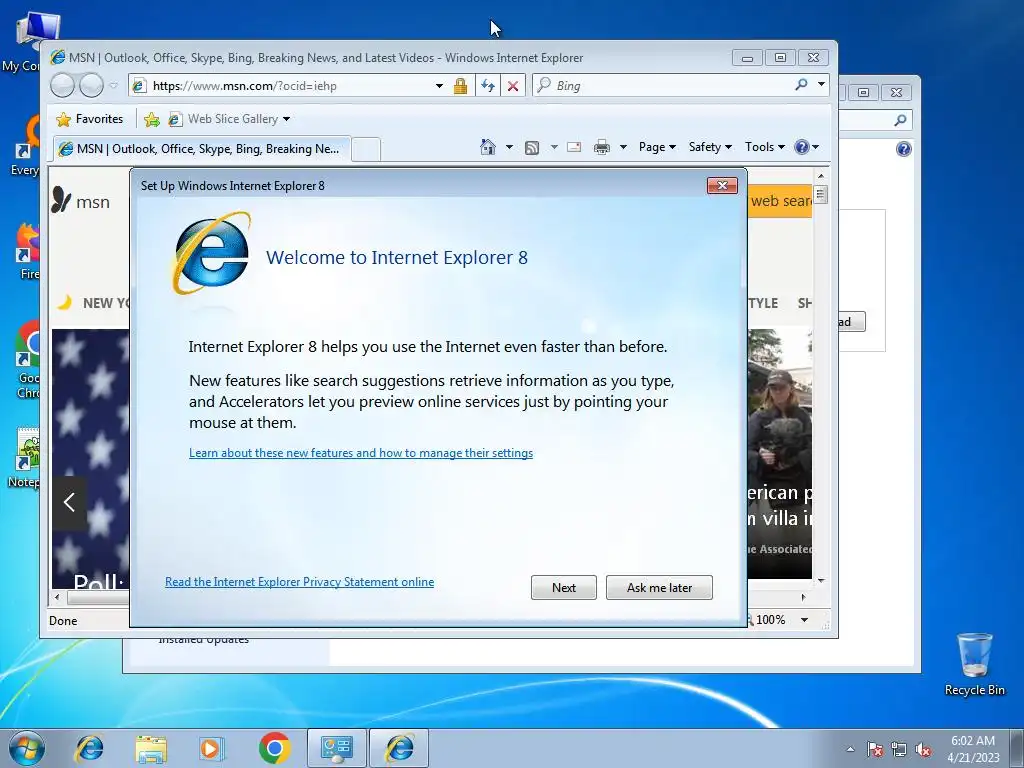The height and width of the screenshot is (768, 1024).
Task: Expand the Home button dropdown arrow
Action: tap(509, 147)
